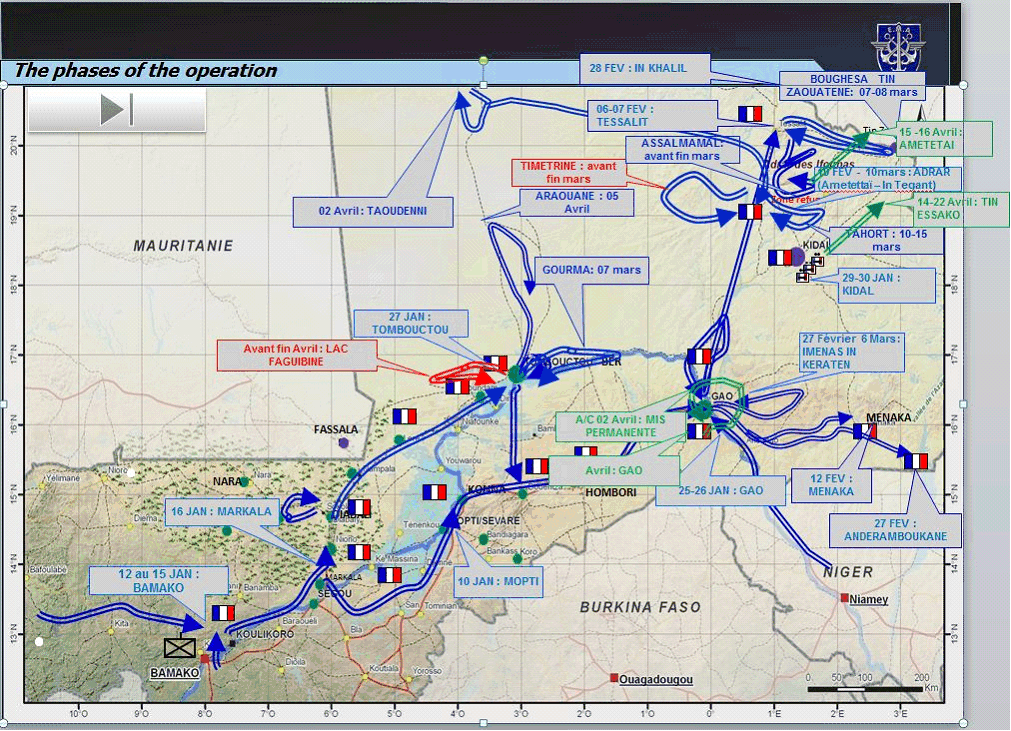
Task: Click the green rotation handle above the map
Action: [484, 62]
